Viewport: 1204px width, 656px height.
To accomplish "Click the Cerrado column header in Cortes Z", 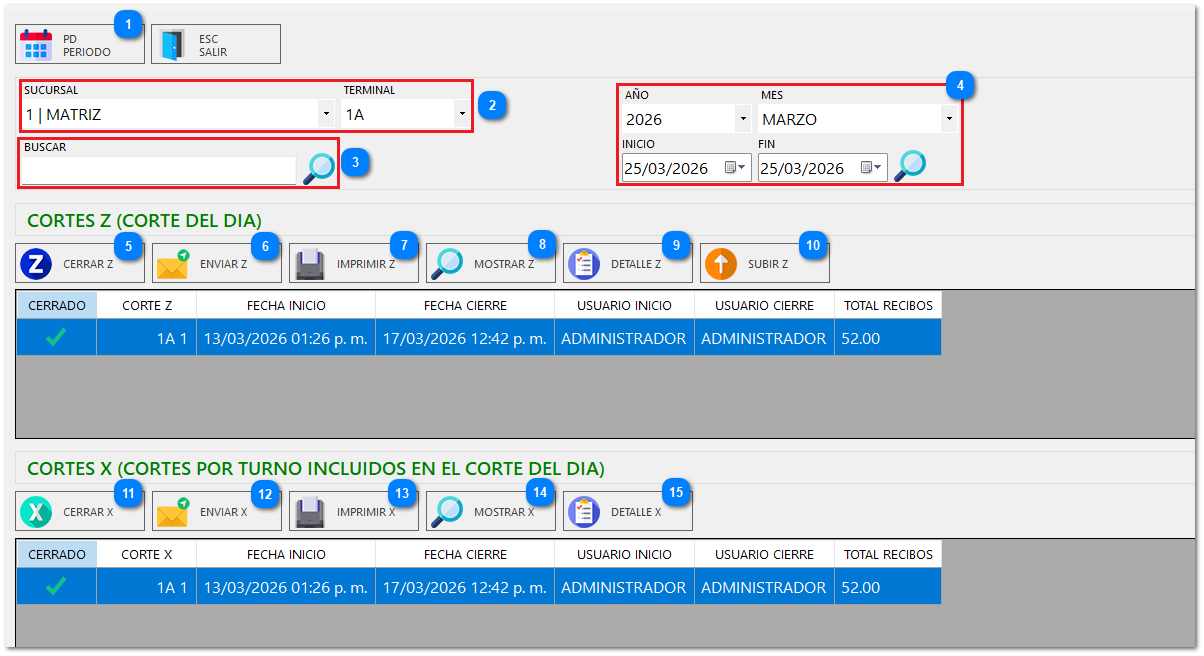I will [x=56, y=305].
